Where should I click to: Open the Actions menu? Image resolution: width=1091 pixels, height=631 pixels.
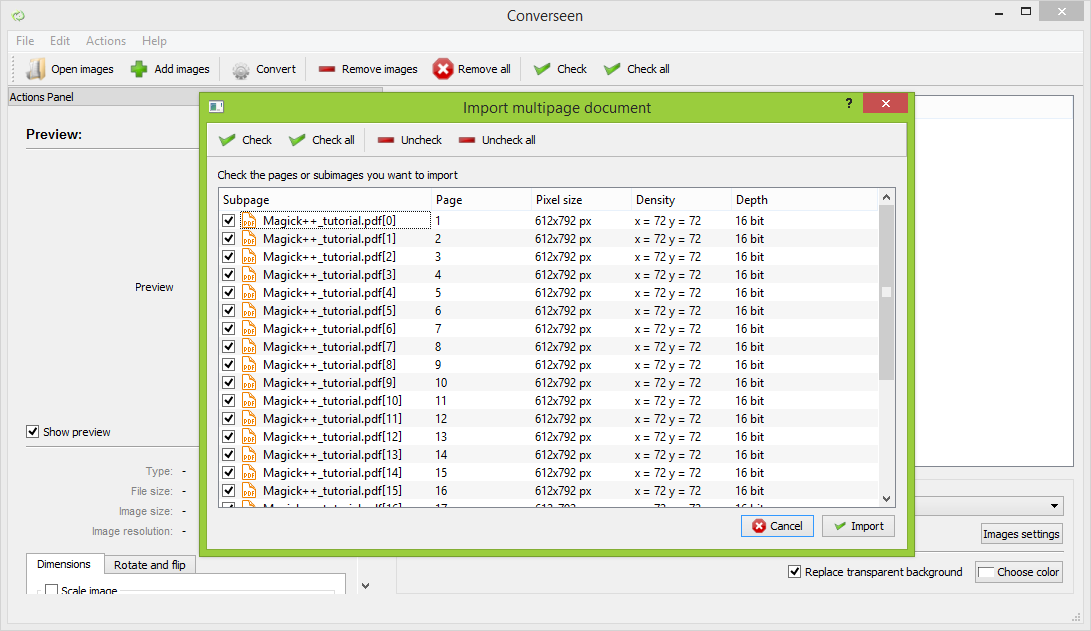(x=106, y=41)
